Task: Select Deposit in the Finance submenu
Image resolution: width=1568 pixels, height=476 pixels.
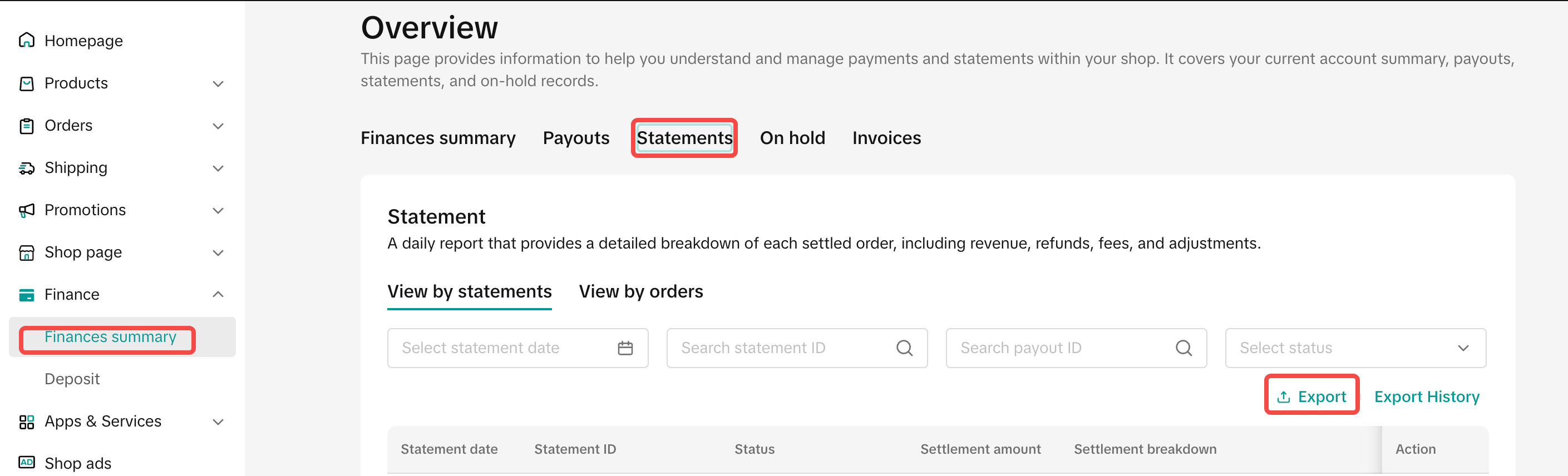Action: (72, 379)
